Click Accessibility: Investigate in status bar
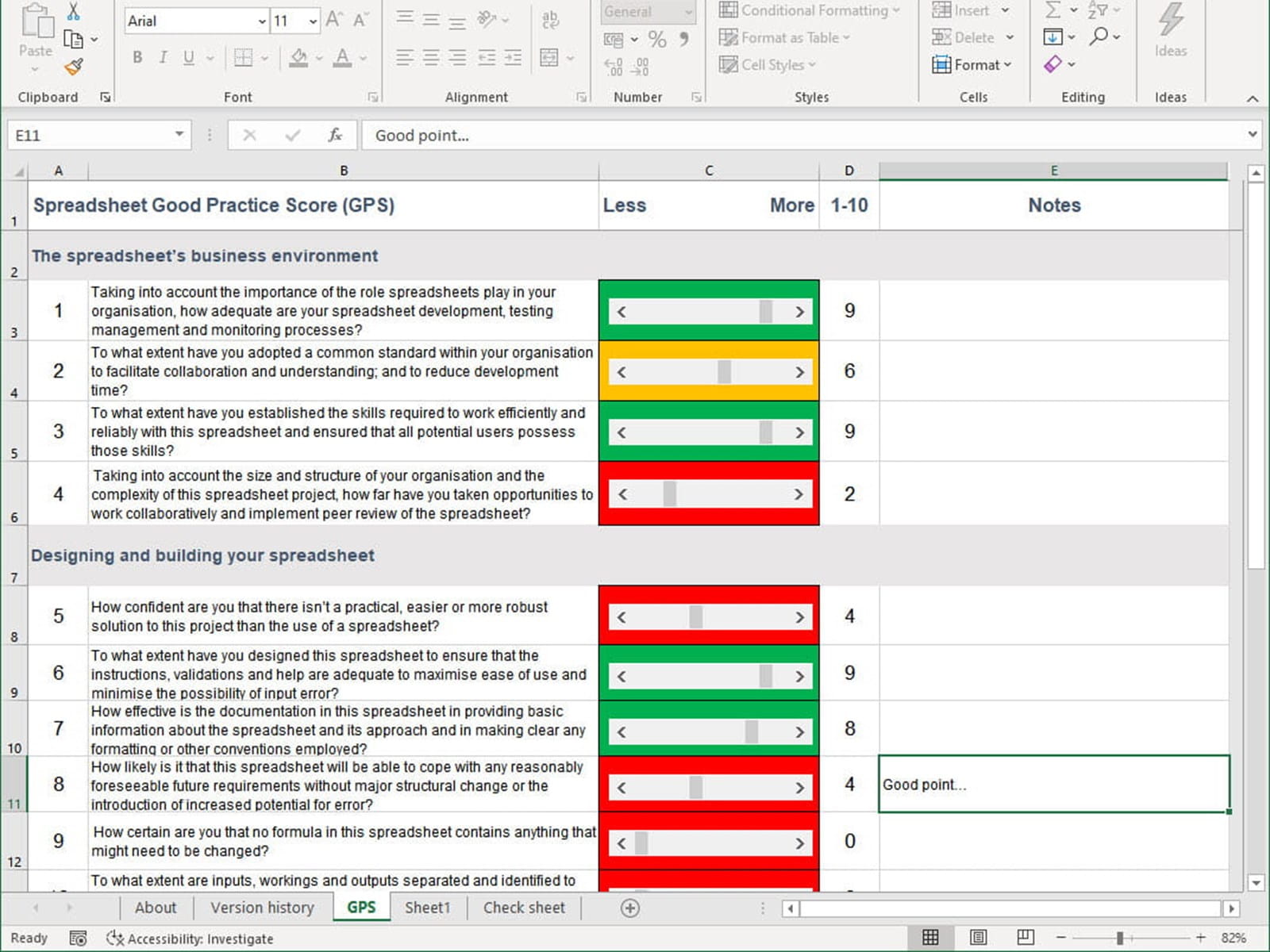Viewport: 1270px width, 952px height. click(190, 939)
